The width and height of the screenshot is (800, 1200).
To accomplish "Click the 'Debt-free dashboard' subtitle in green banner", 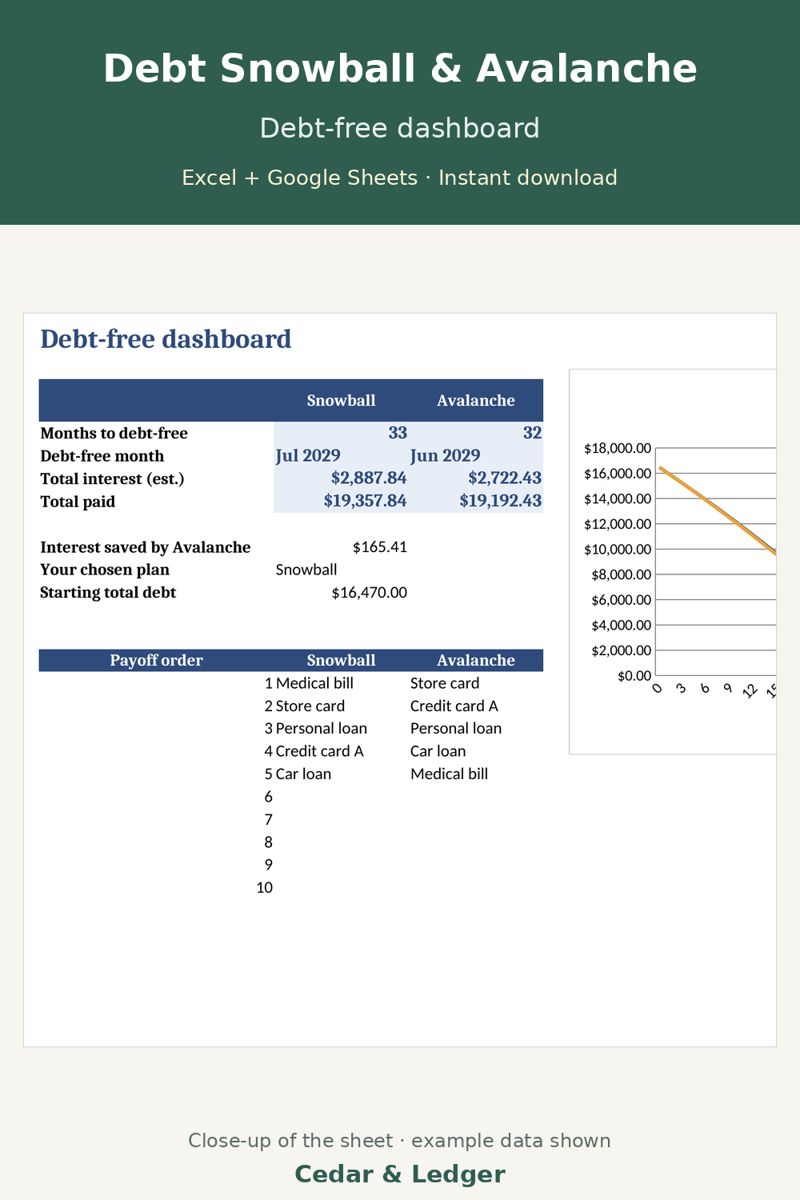I will pyautogui.click(x=400, y=128).
